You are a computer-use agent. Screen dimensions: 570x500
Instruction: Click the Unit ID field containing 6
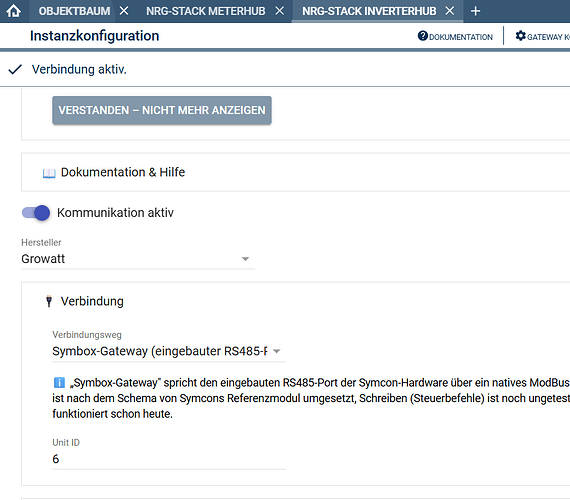[x=169, y=459]
